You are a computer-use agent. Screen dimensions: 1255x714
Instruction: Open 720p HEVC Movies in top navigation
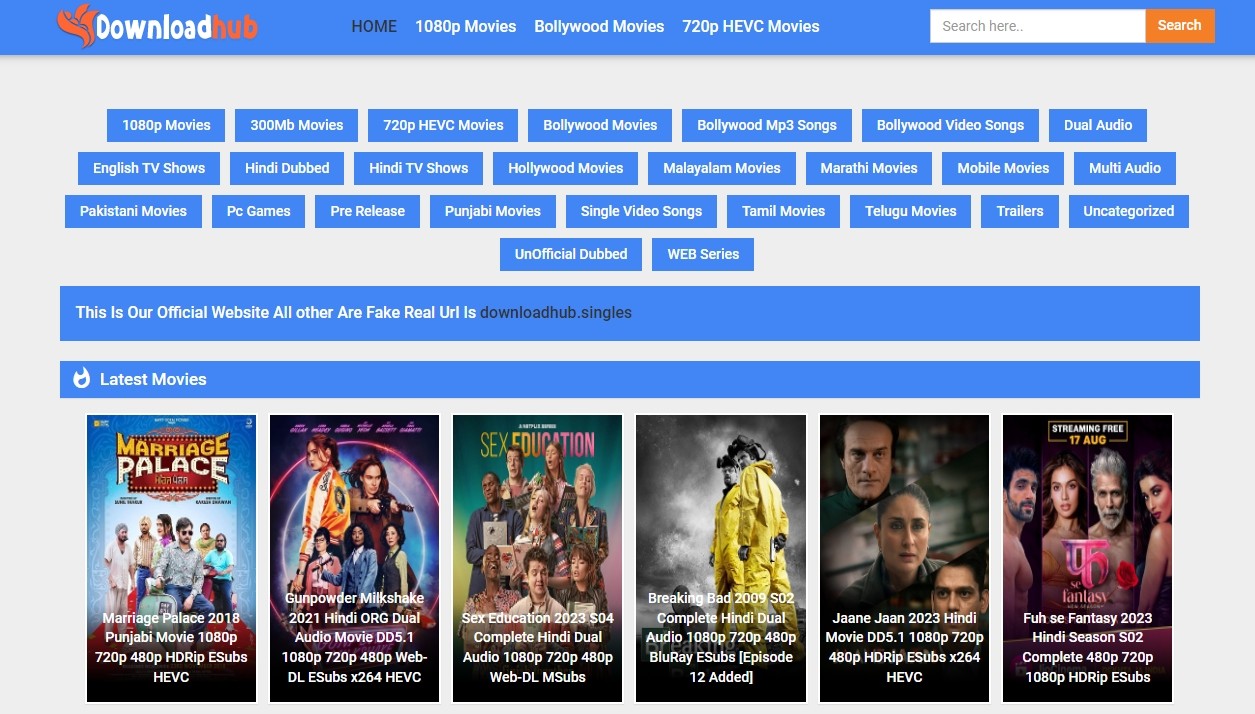click(751, 26)
